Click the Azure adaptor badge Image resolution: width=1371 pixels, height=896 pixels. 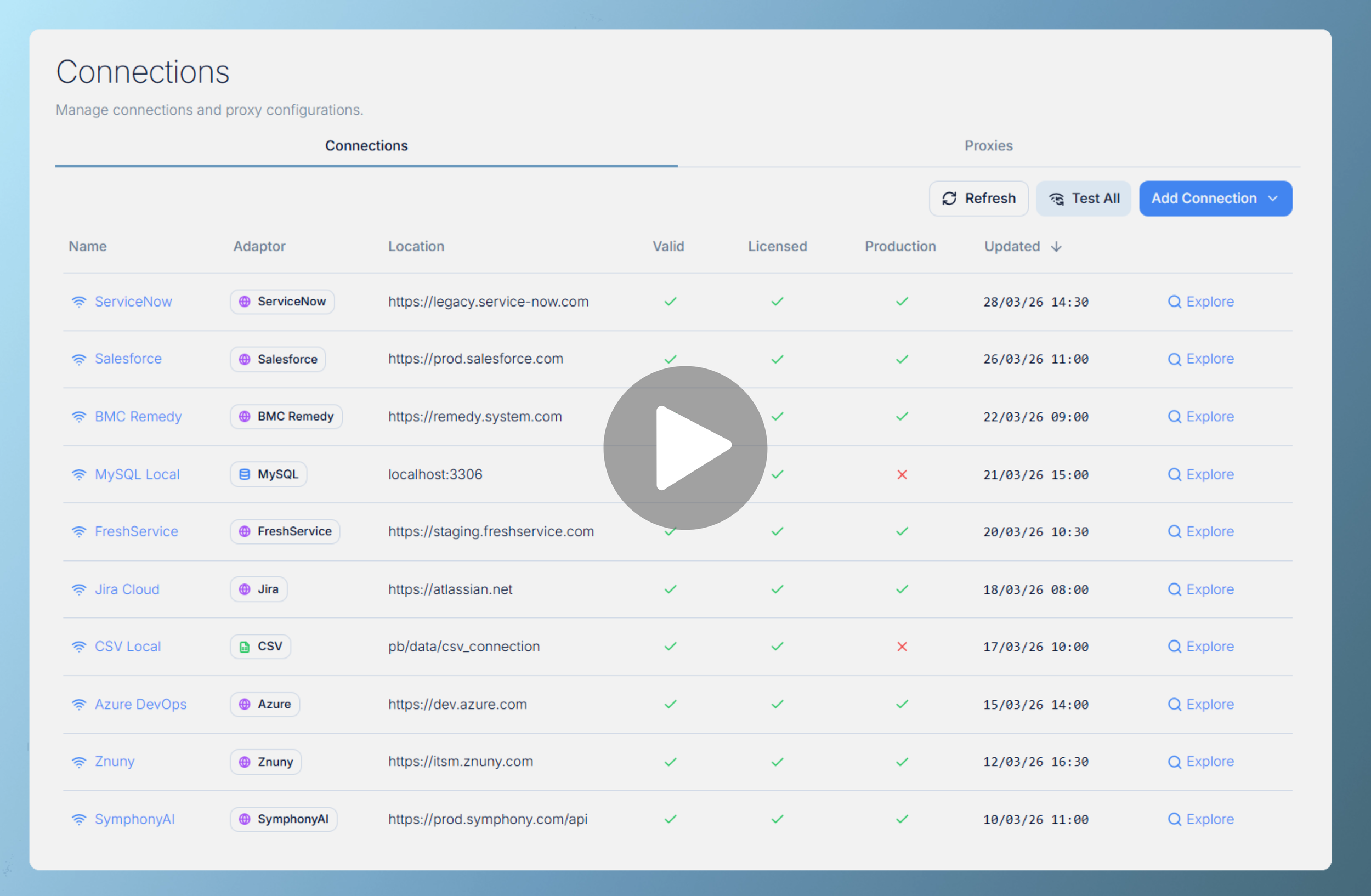(265, 704)
